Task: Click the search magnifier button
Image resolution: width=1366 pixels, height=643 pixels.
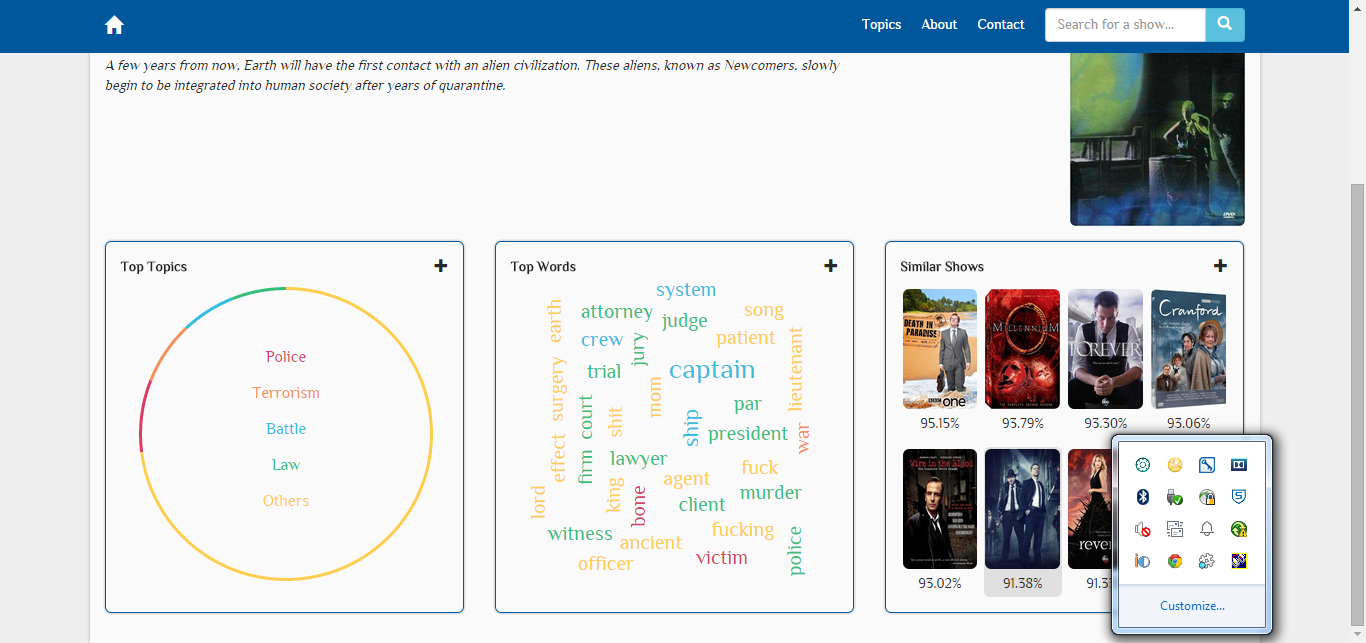Action: tap(1225, 25)
